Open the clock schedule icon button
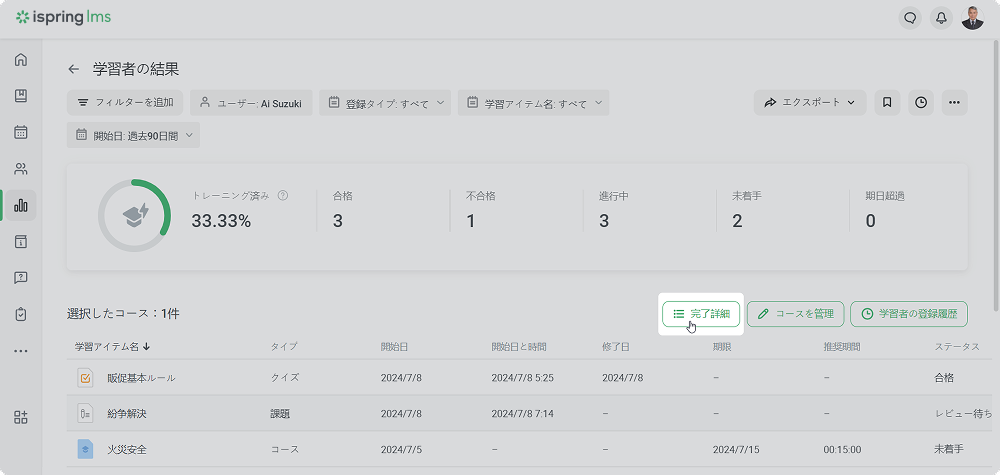1000x475 pixels. pyautogui.click(x=920, y=102)
